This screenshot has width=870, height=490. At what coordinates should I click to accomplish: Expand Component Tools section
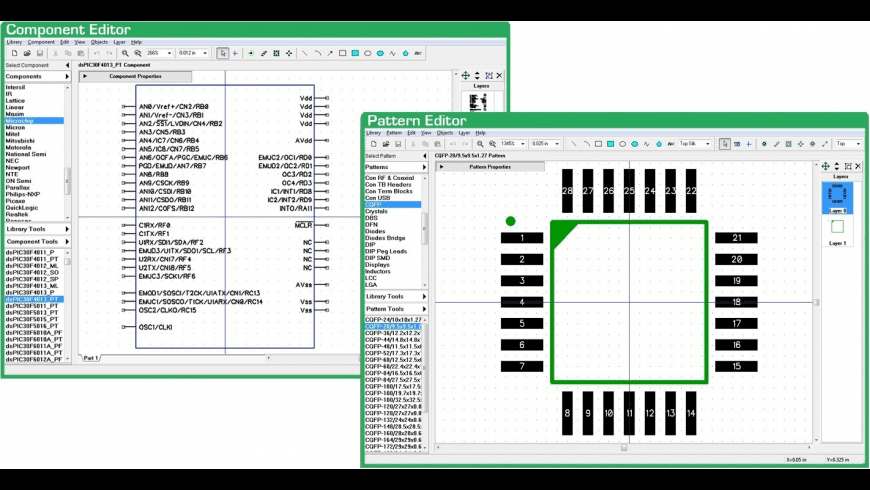67,242
